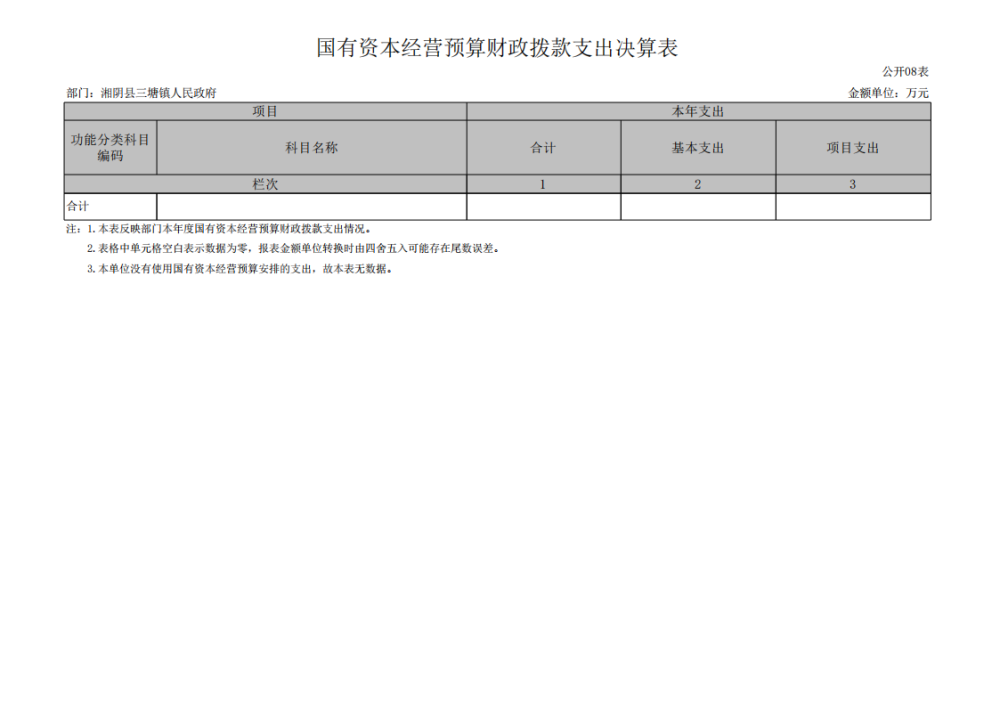
Task: Click empty 项目支出 cell in 合计 row
Action: coord(853,206)
